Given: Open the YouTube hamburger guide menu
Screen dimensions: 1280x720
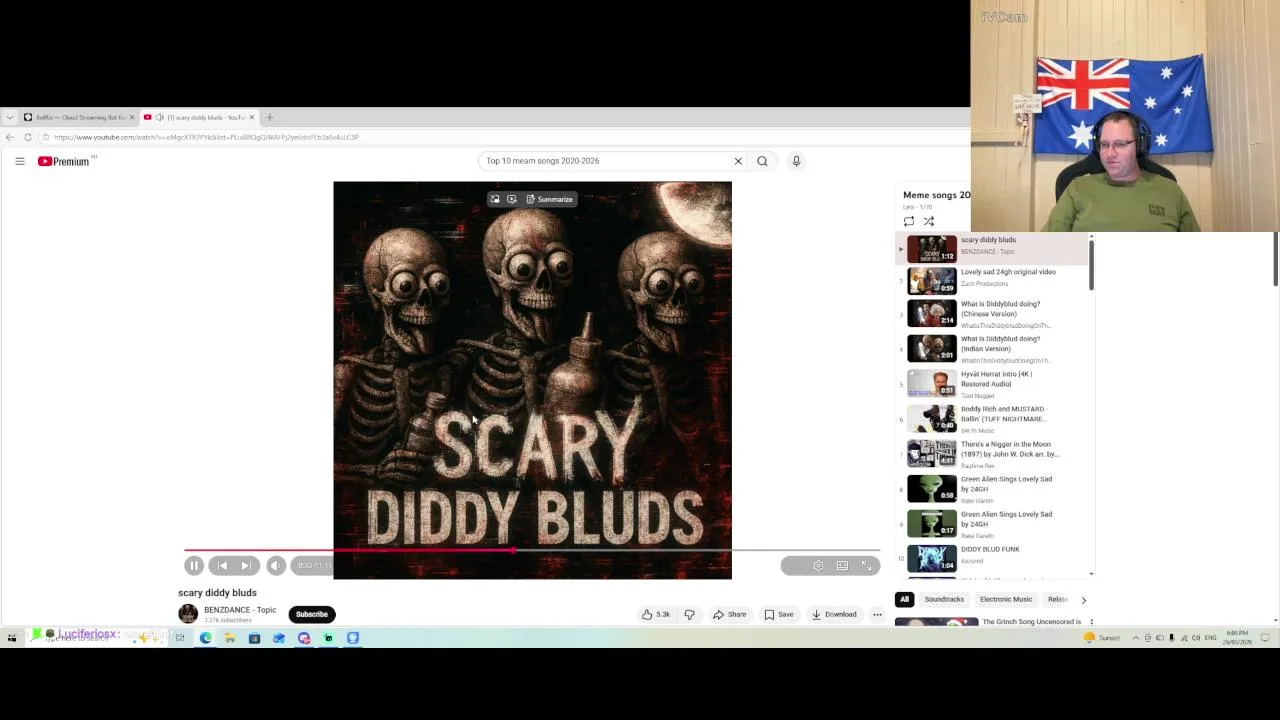Looking at the screenshot, I should pos(19,161).
